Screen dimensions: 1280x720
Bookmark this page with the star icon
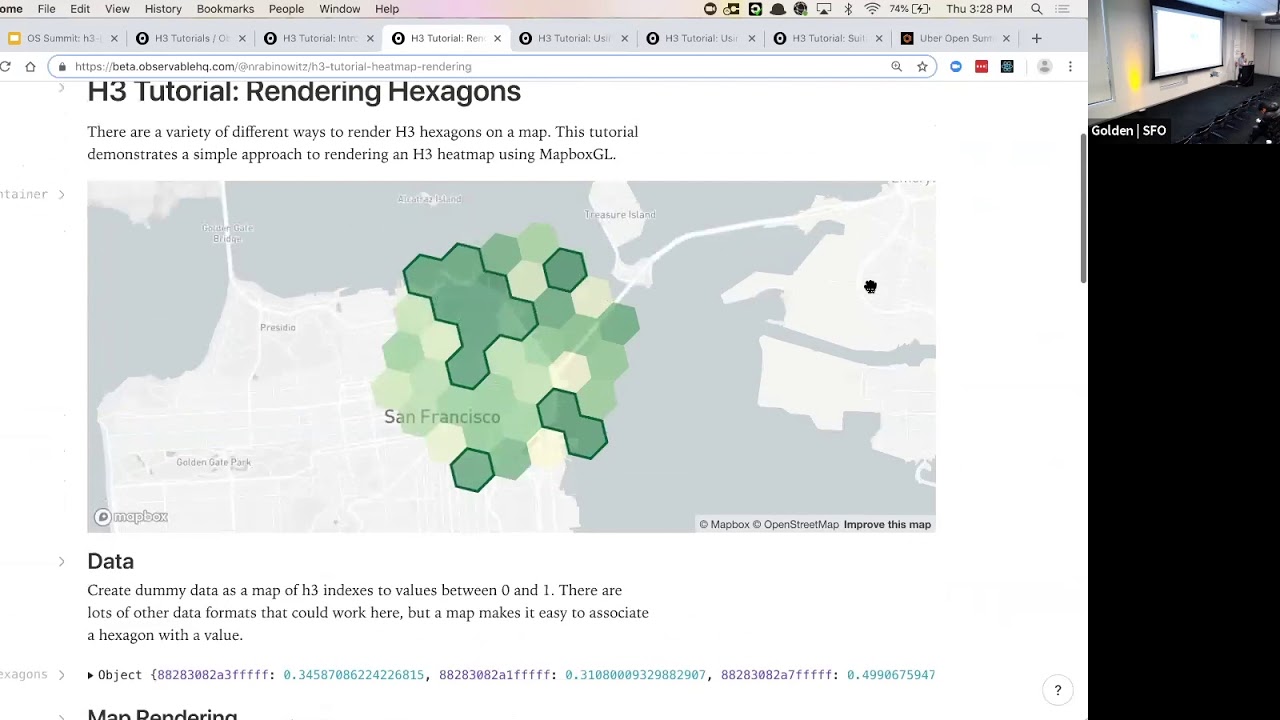pos(922,66)
